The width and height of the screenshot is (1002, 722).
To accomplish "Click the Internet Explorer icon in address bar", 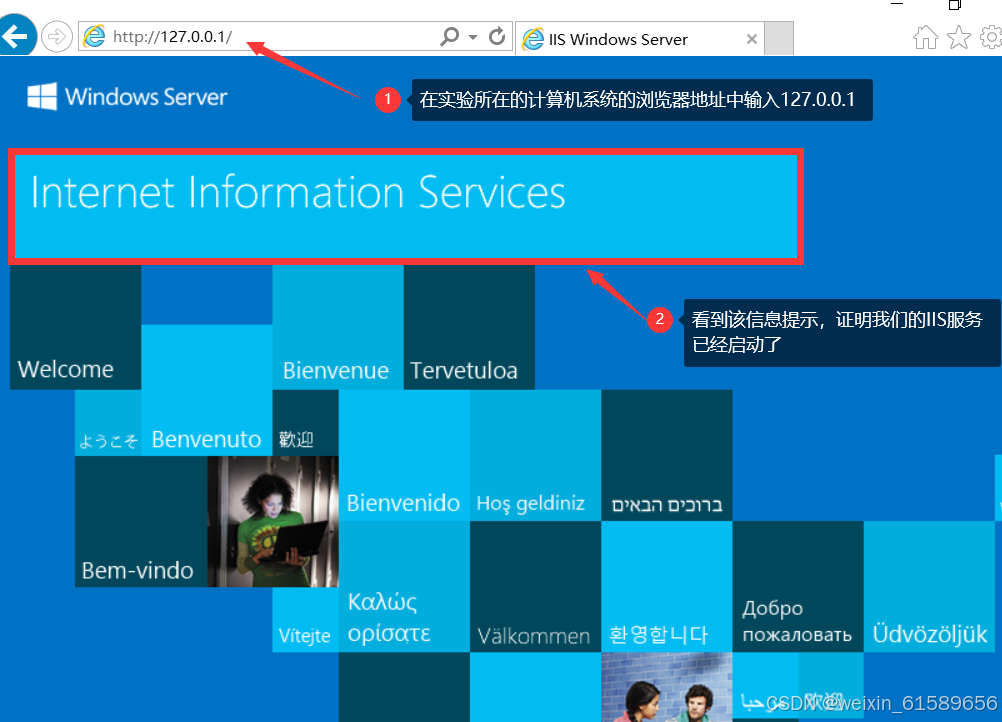I will tap(94, 36).
